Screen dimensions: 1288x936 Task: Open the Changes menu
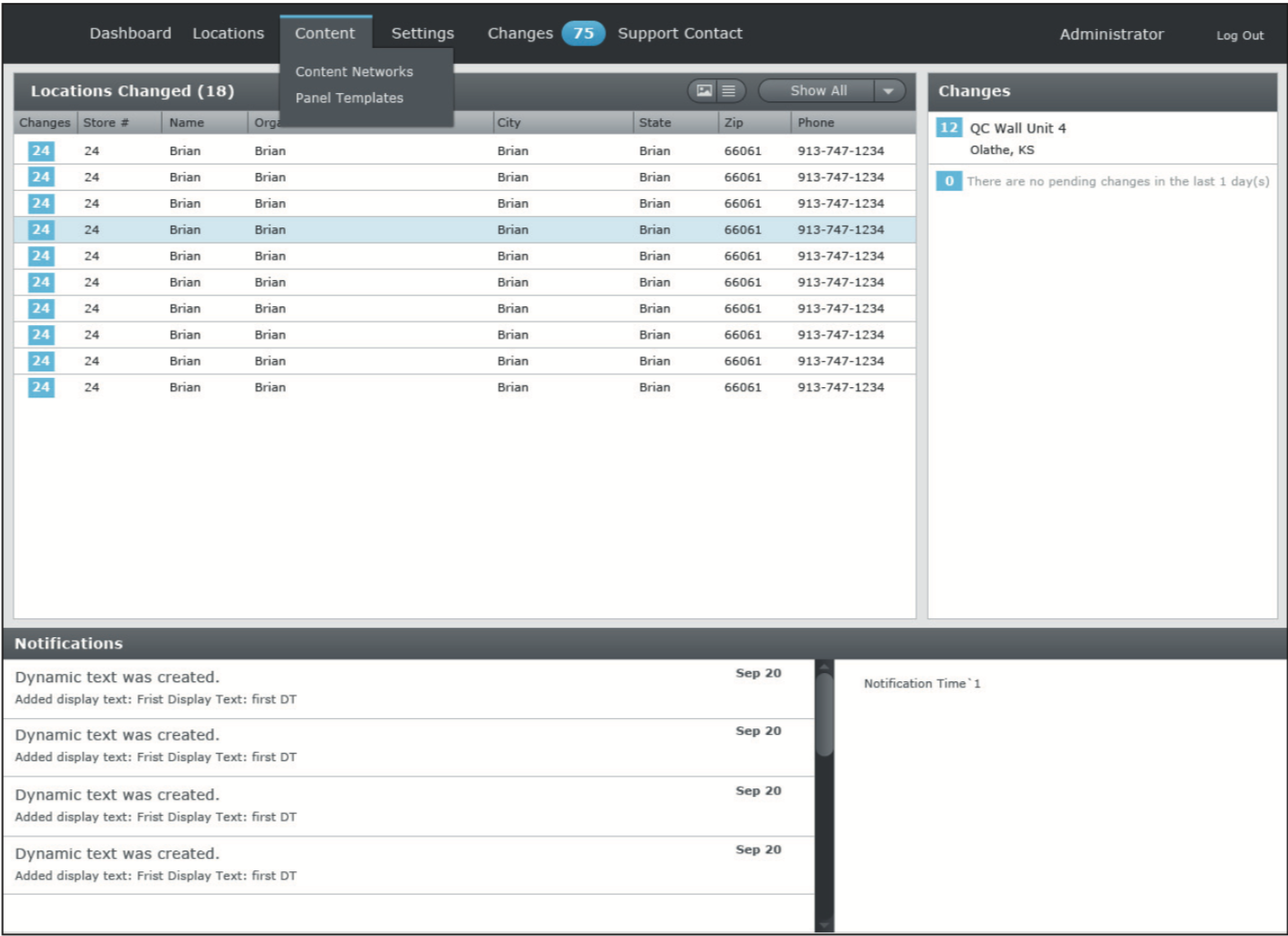click(x=520, y=33)
